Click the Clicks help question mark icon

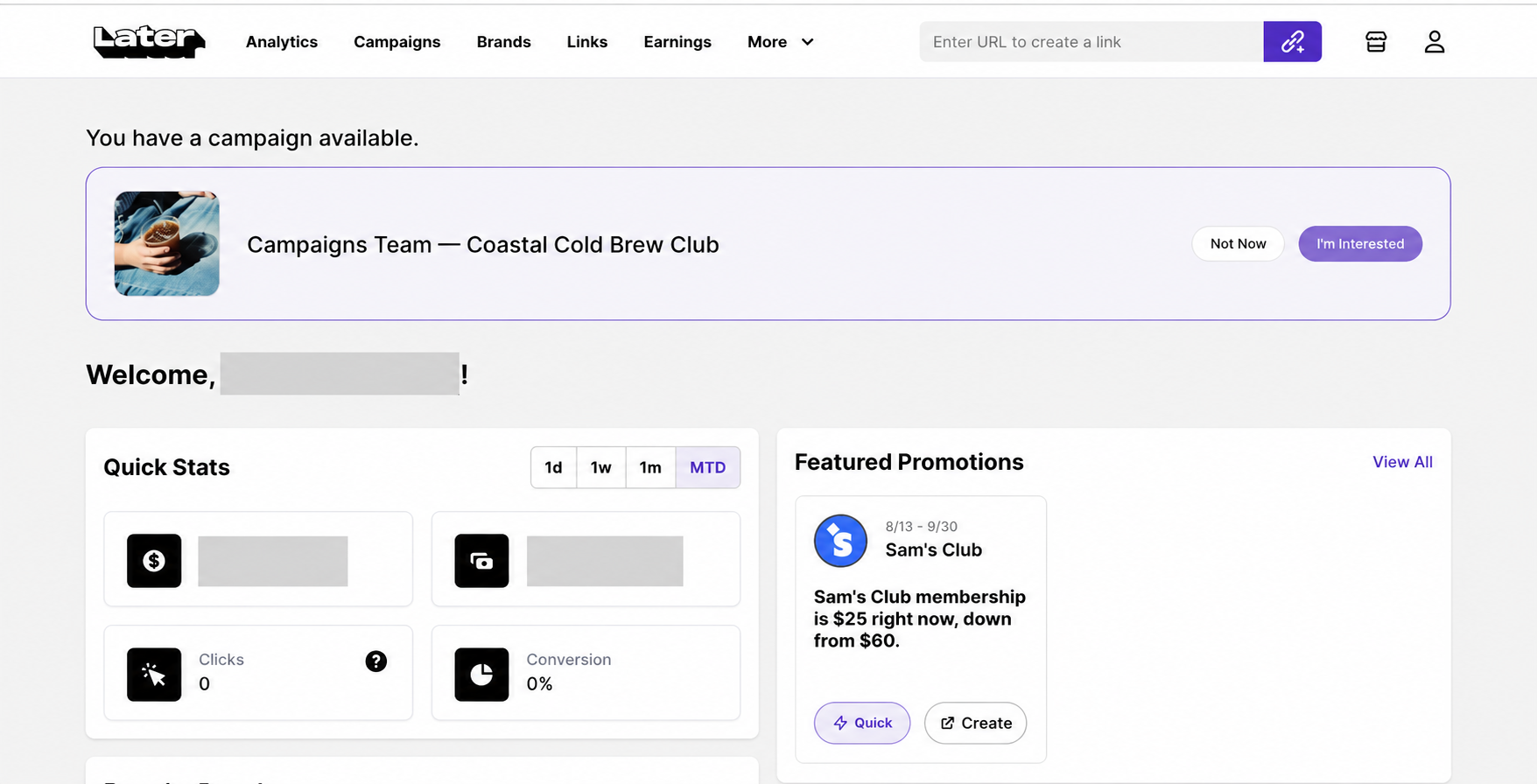click(x=376, y=661)
